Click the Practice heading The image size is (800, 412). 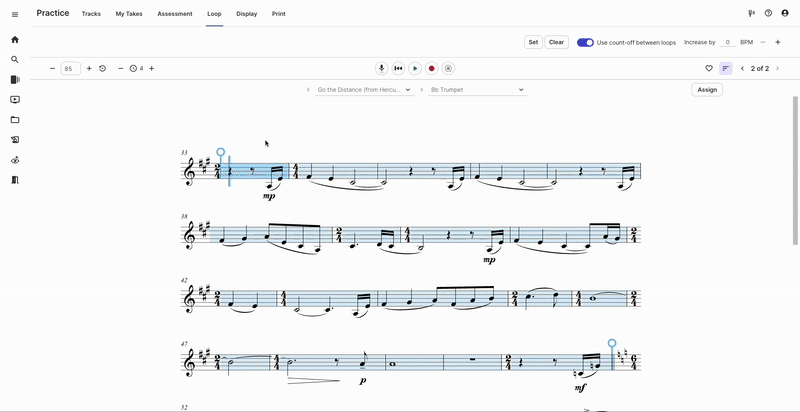[x=53, y=13]
